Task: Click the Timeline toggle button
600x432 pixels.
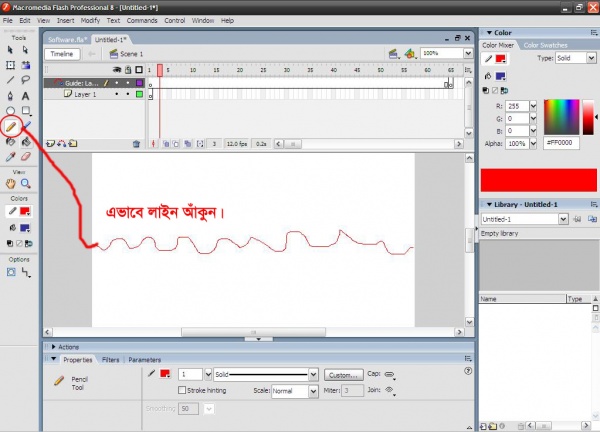Action: 62,54
